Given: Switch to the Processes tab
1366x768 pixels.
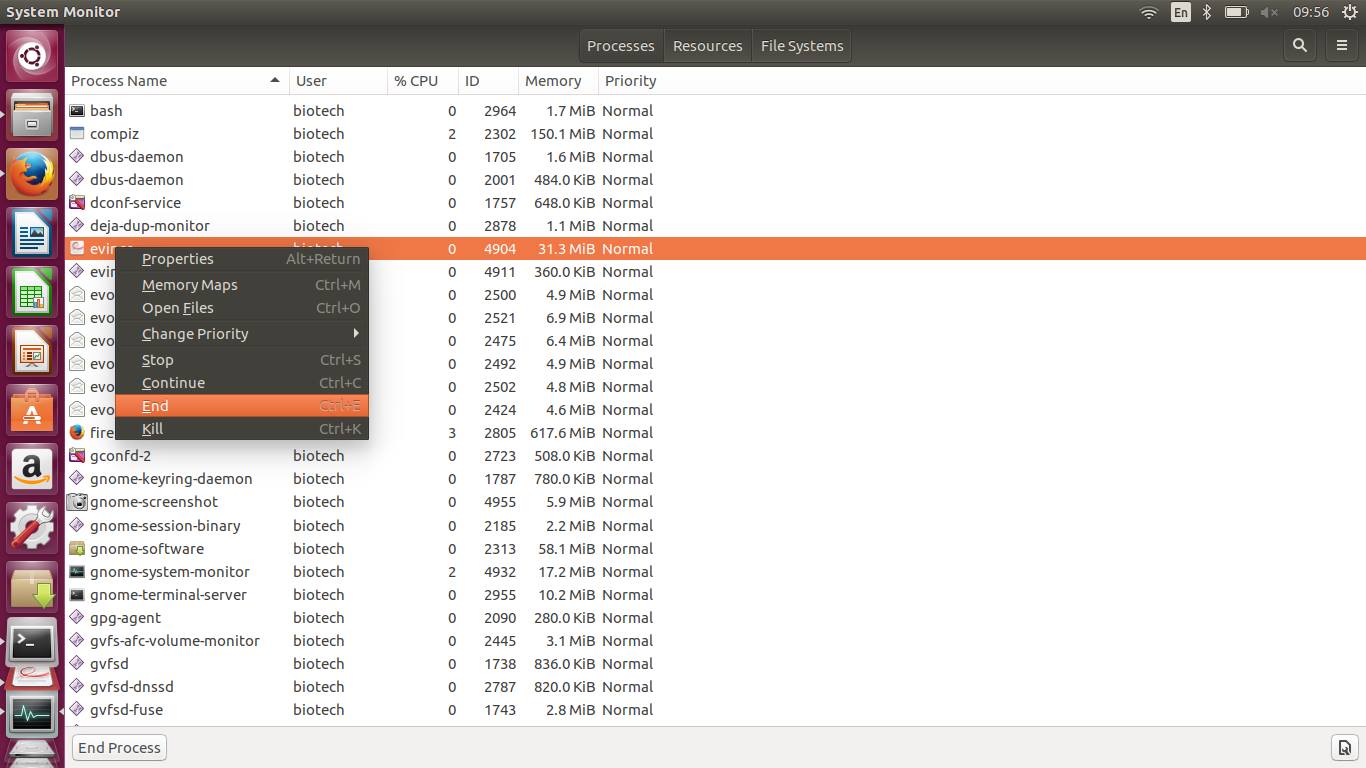Looking at the screenshot, I should coord(620,45).
